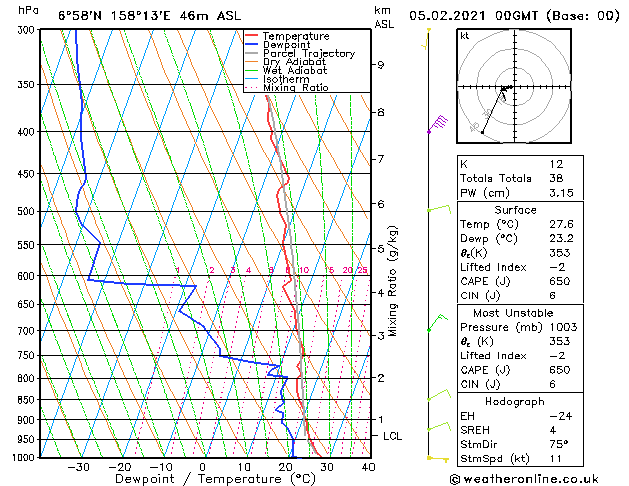Screen dimensions: 629x486
Task: Click the yellow wind barb at 1000 hPa
Action: click(438, 459)
